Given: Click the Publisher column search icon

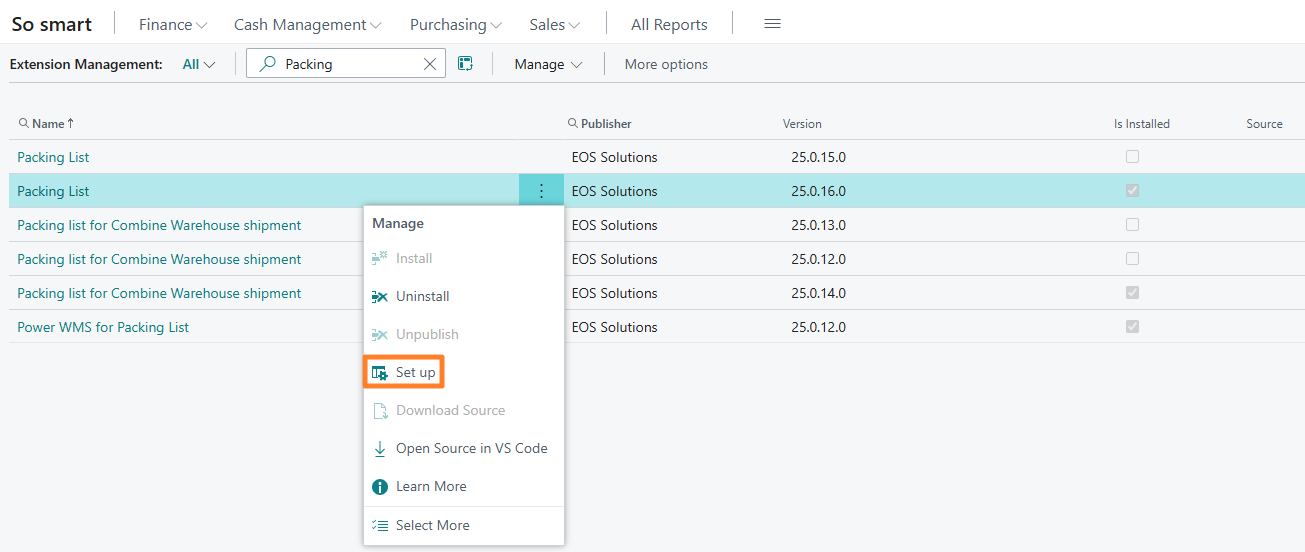Looking at the screenshot, I should point(573,124).
